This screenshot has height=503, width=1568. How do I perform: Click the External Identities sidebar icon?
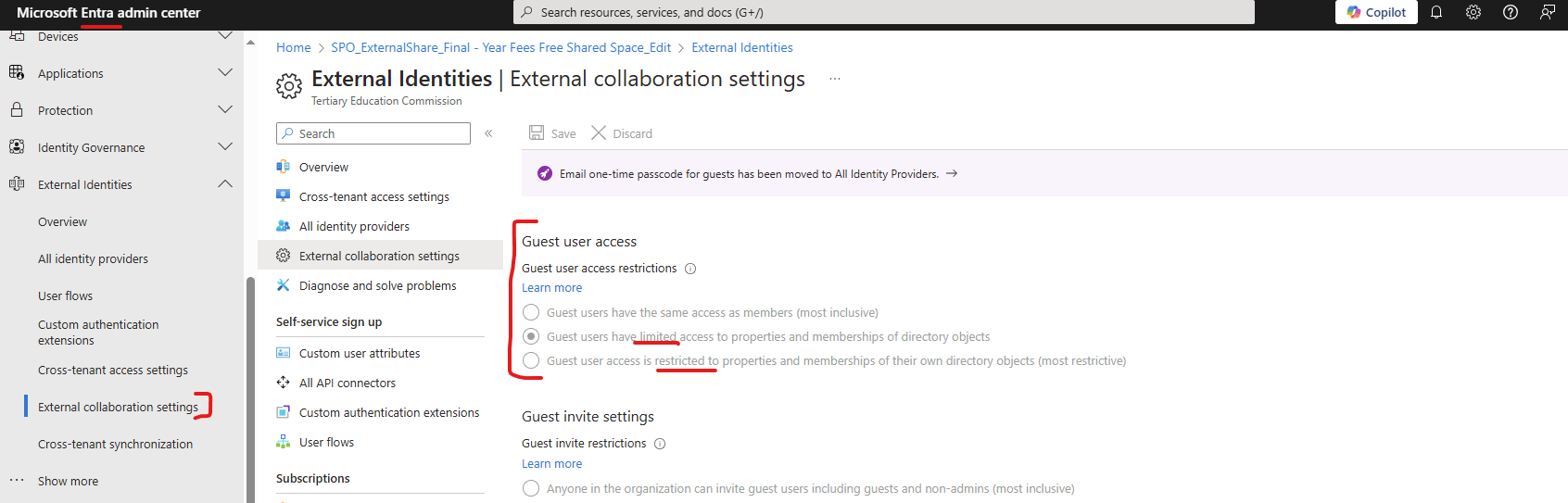17,183
